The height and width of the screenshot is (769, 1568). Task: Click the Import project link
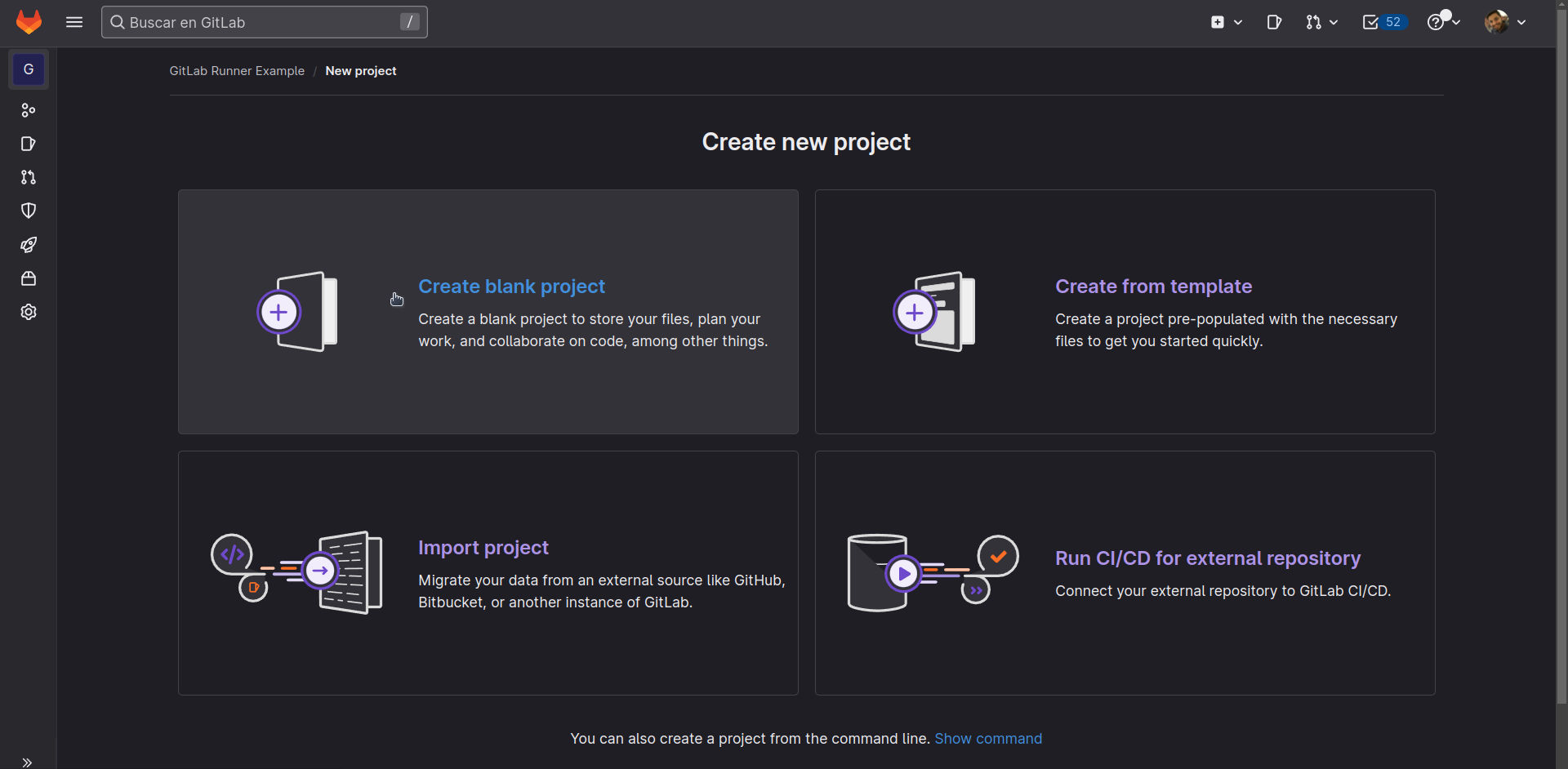tap(483, 548)
